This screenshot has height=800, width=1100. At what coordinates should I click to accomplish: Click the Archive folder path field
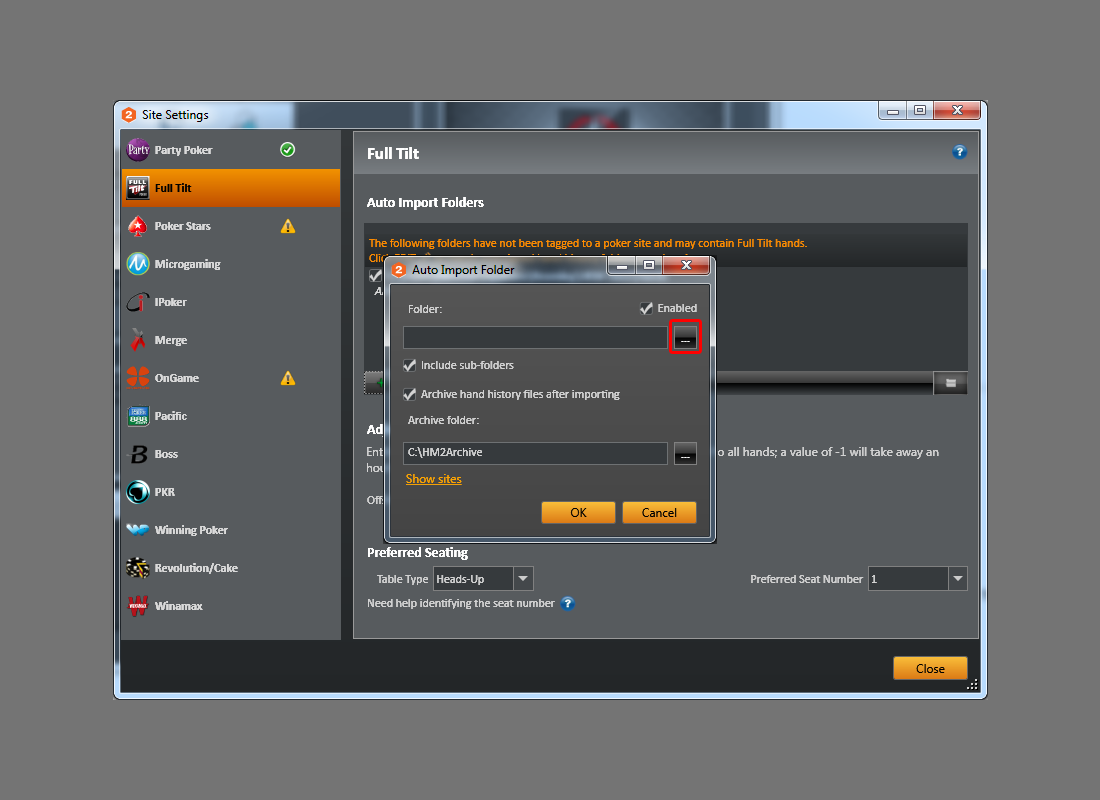(535, 453)
